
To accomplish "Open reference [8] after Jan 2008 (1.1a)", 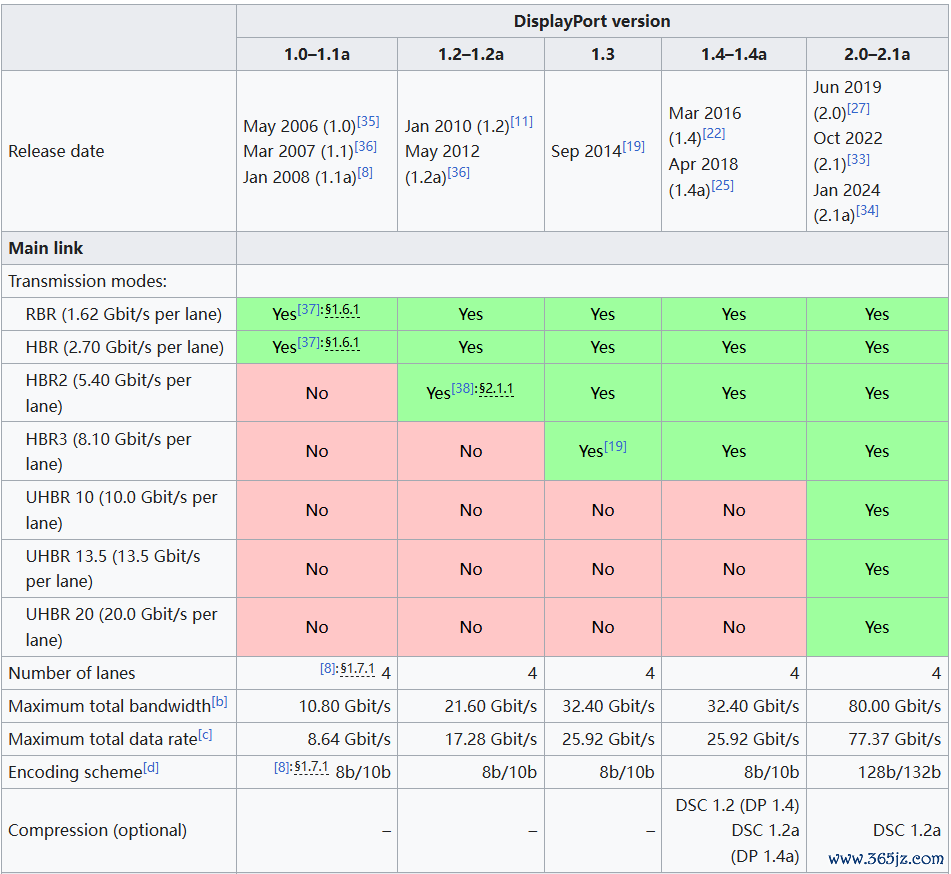I will (365, 173).
